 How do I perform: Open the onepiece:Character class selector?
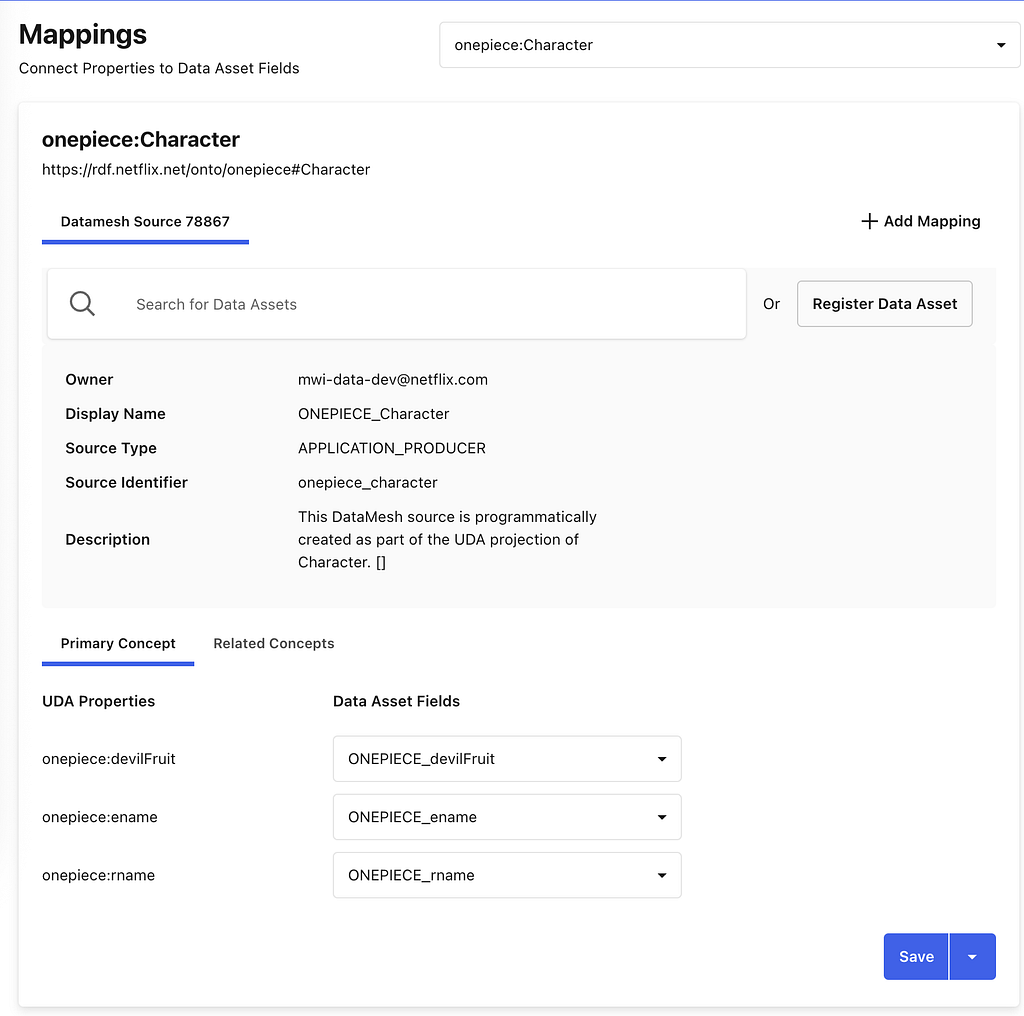click(729, 45)
